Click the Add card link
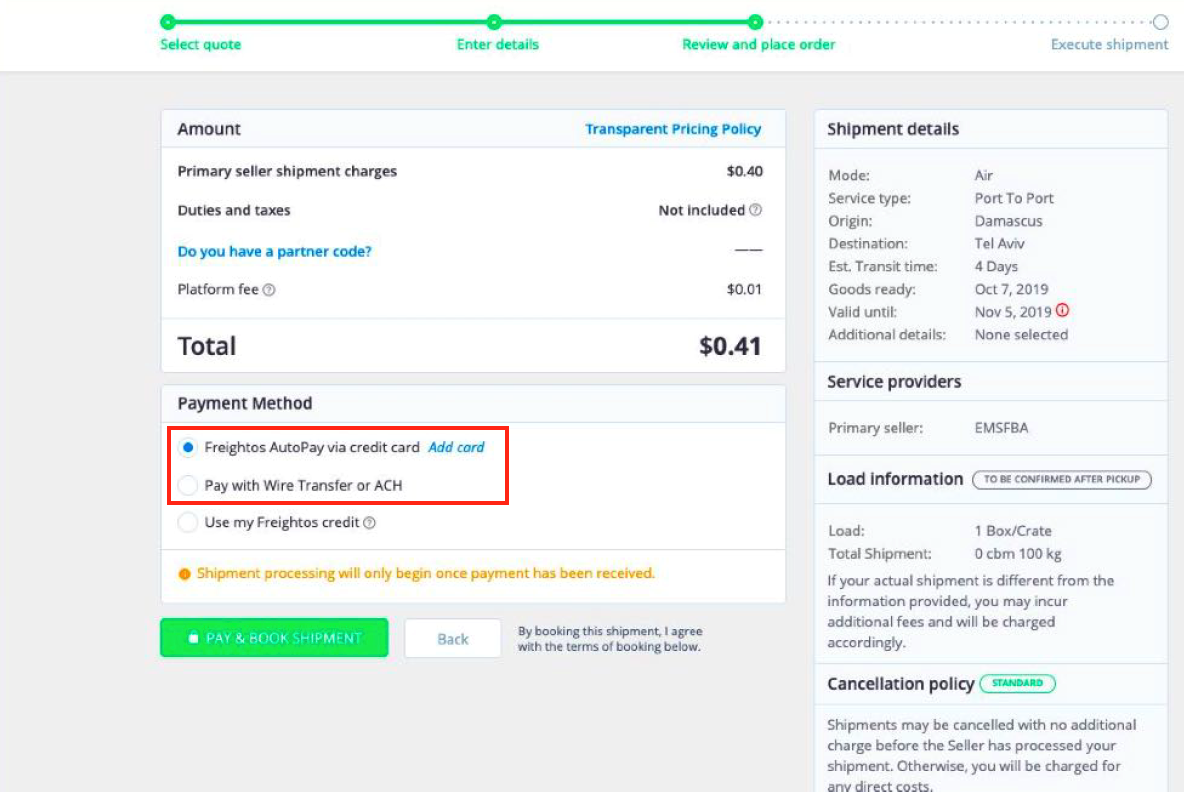1184x792 pixels. coord(456,447)
